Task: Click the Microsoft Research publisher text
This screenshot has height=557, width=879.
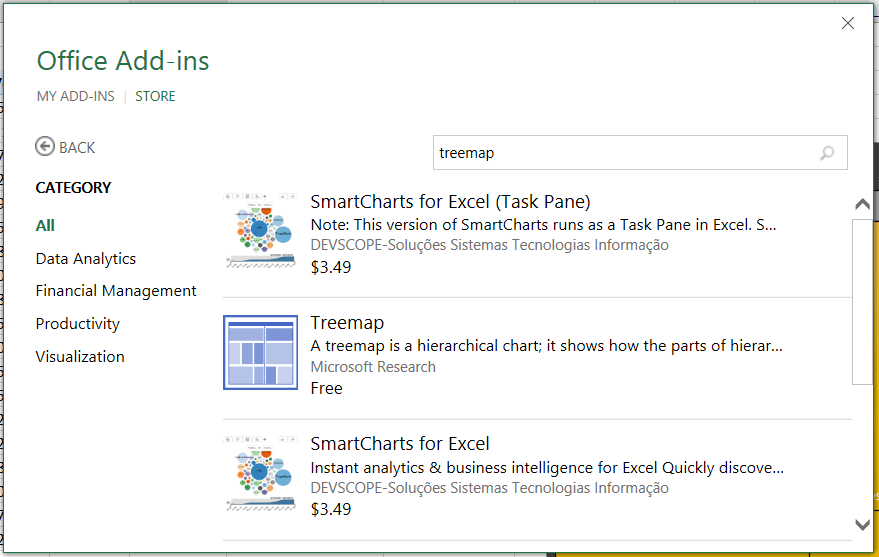Action: coord(373,367)
